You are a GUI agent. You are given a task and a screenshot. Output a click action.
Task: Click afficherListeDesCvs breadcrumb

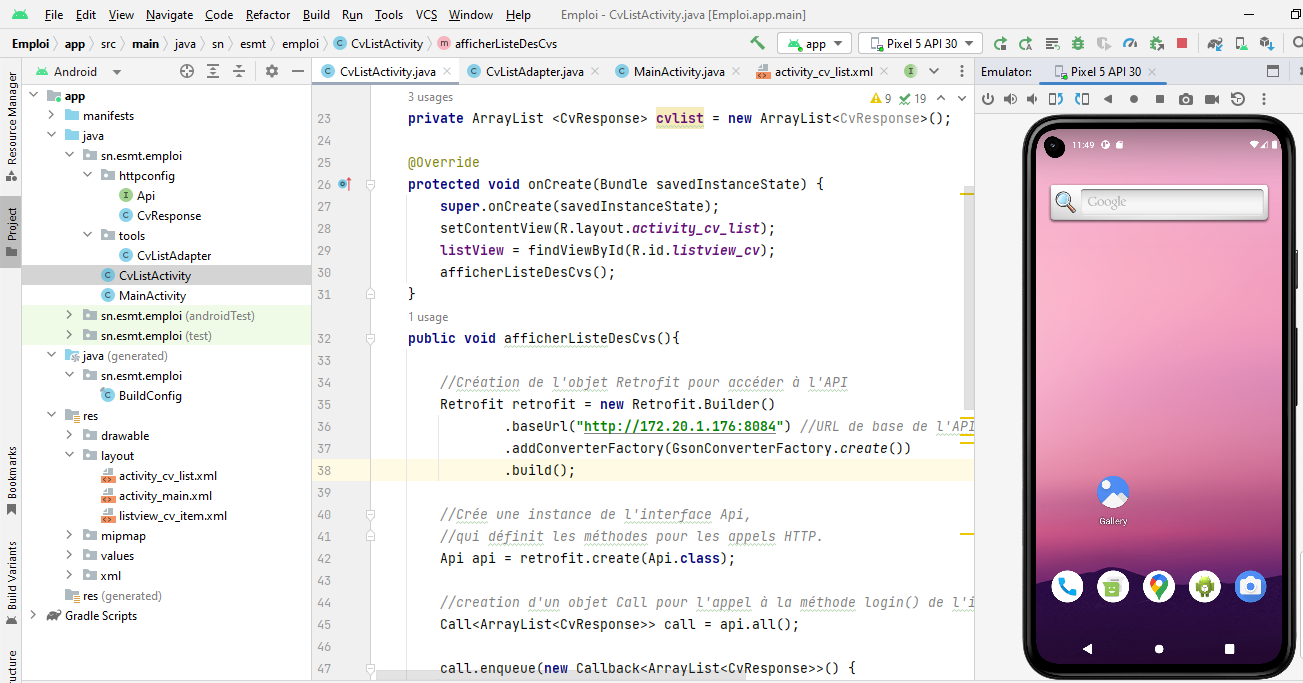coord(497,44)
